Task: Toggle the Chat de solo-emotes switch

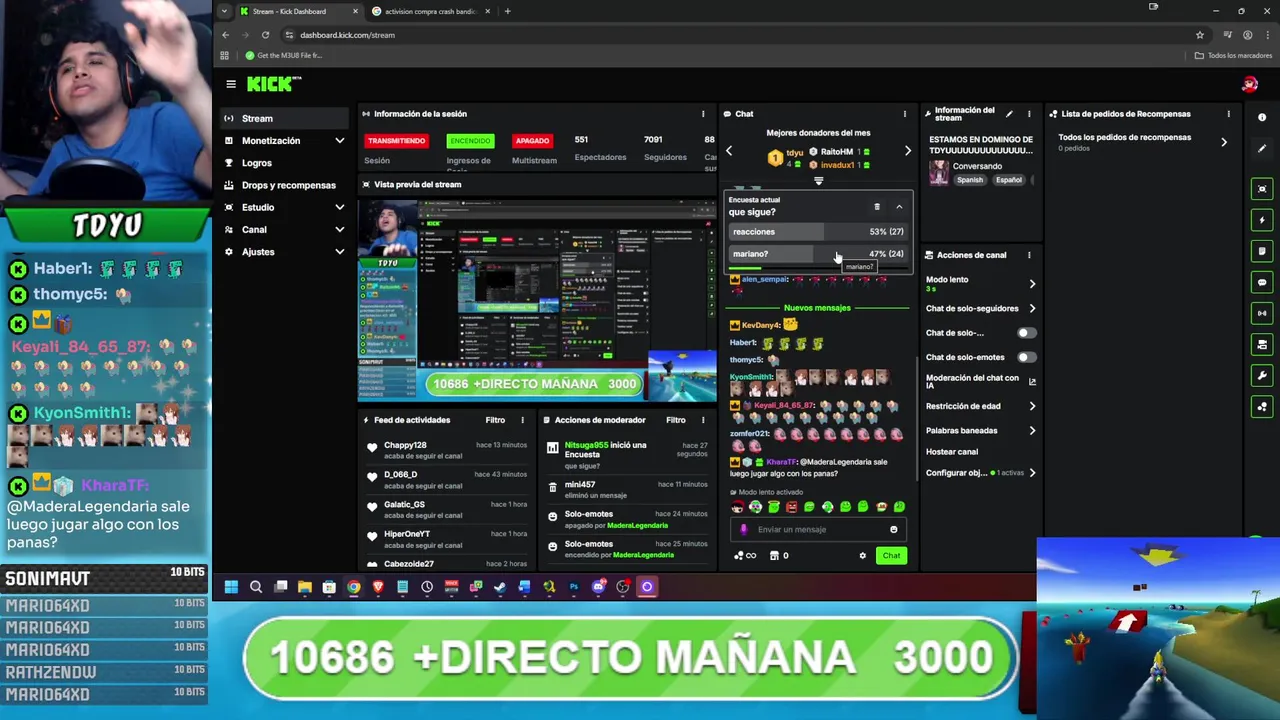Action: pos(1026,357)
